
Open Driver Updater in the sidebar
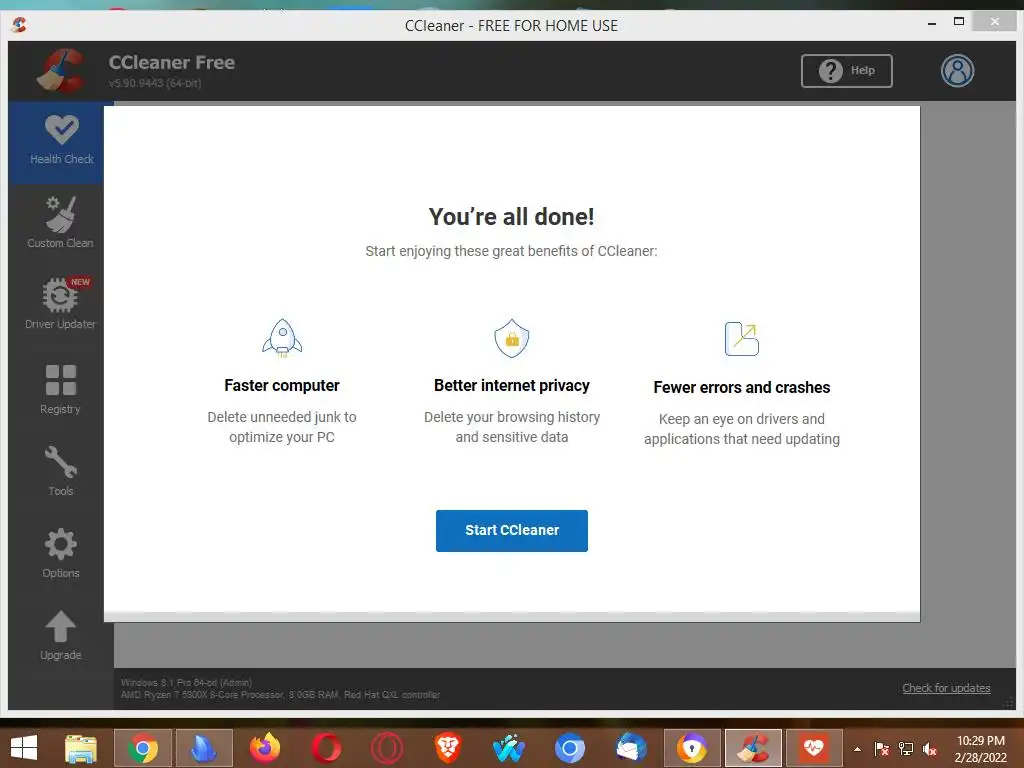60,304
